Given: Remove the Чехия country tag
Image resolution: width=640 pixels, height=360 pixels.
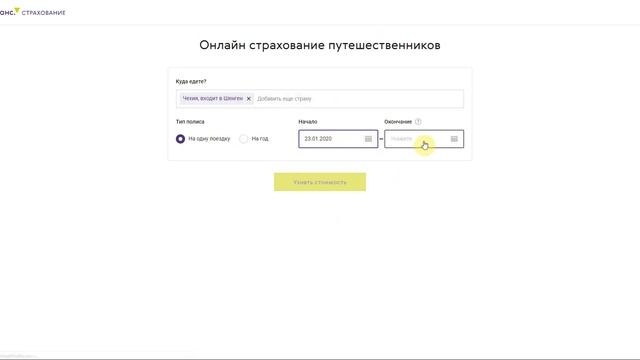Looking at the screenshot, I should [249, 99].
